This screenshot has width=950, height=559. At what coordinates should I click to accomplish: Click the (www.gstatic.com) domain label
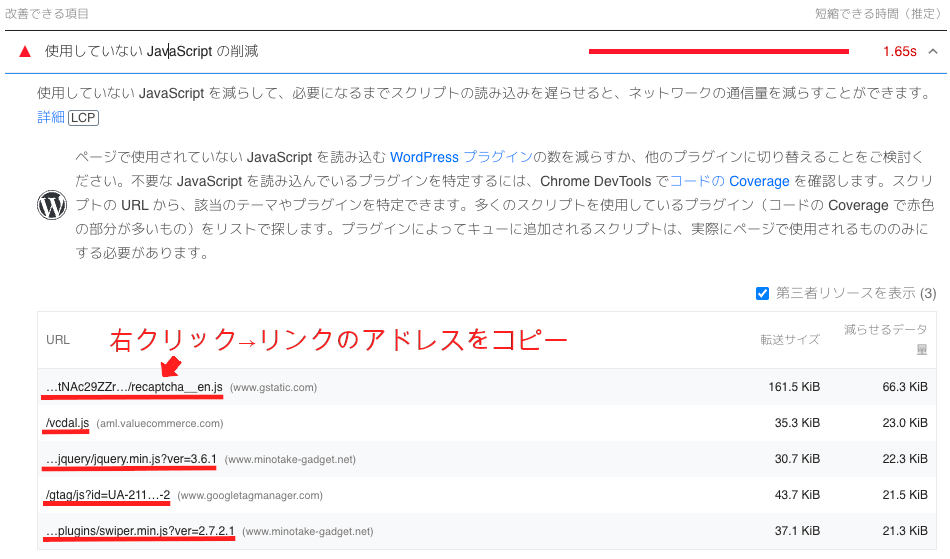tap(273, 388)
